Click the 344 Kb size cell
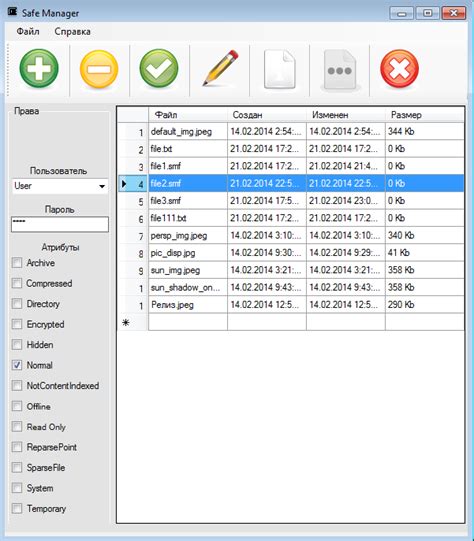This screenshot has height=541, width=474. click(x=425, y=131)
